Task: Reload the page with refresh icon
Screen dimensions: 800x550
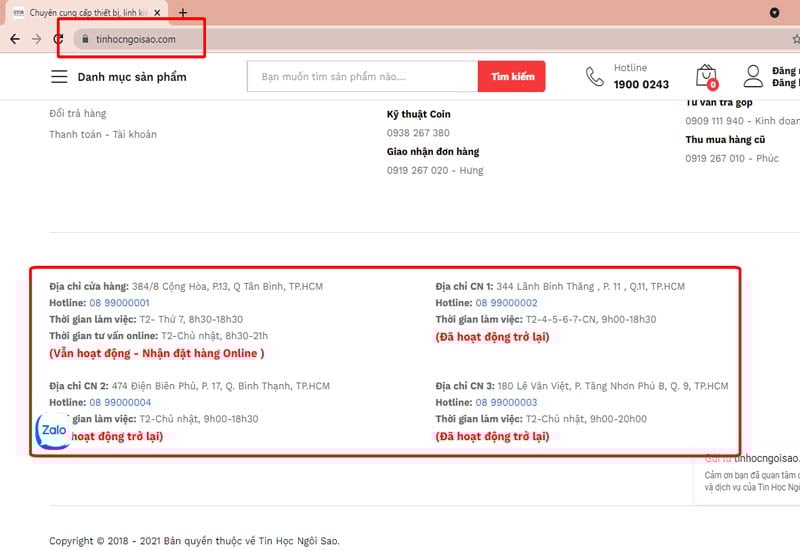Action: click(x=58, y=39)
